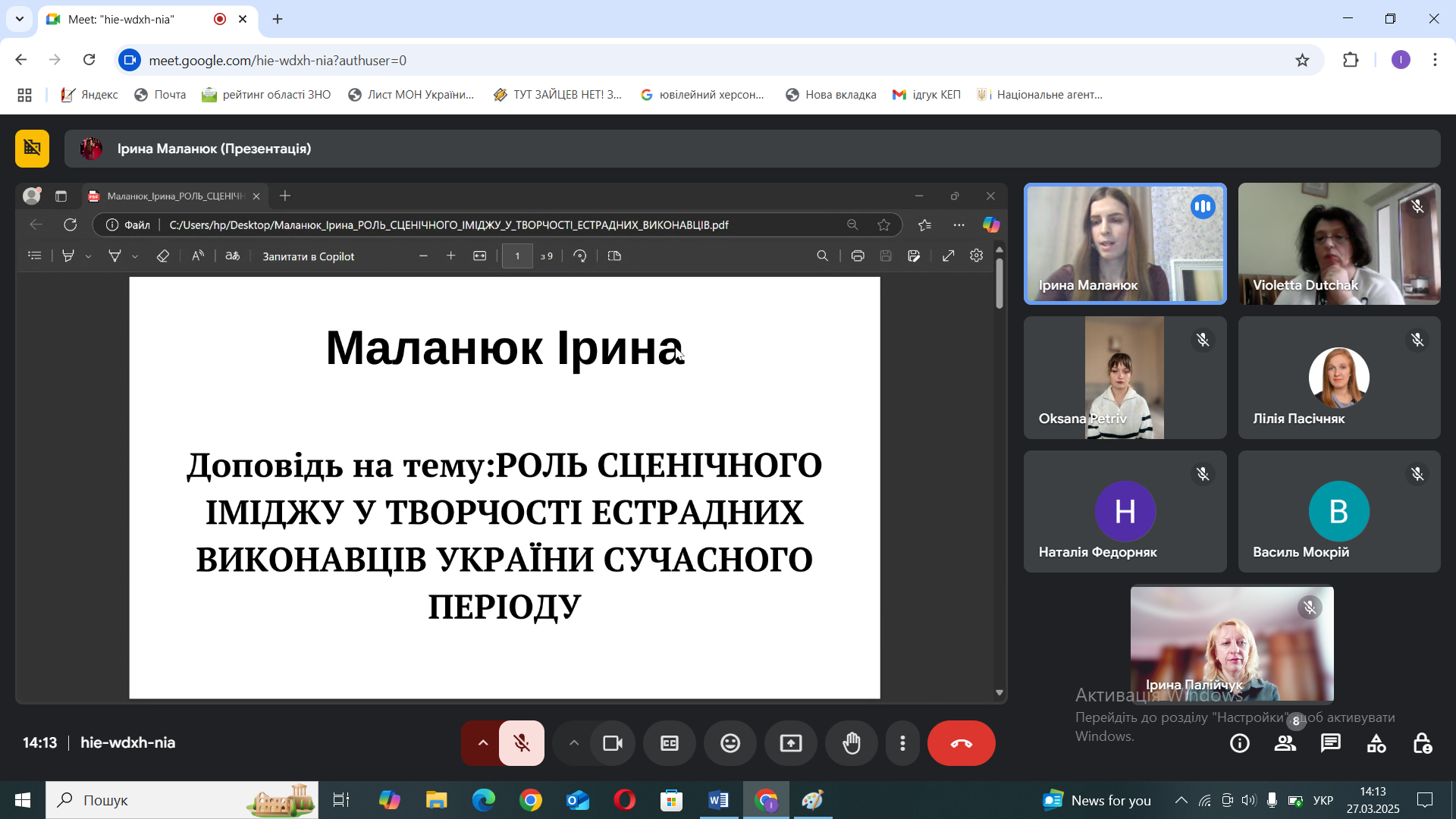Open host controls lock icon

(1422, 743)
